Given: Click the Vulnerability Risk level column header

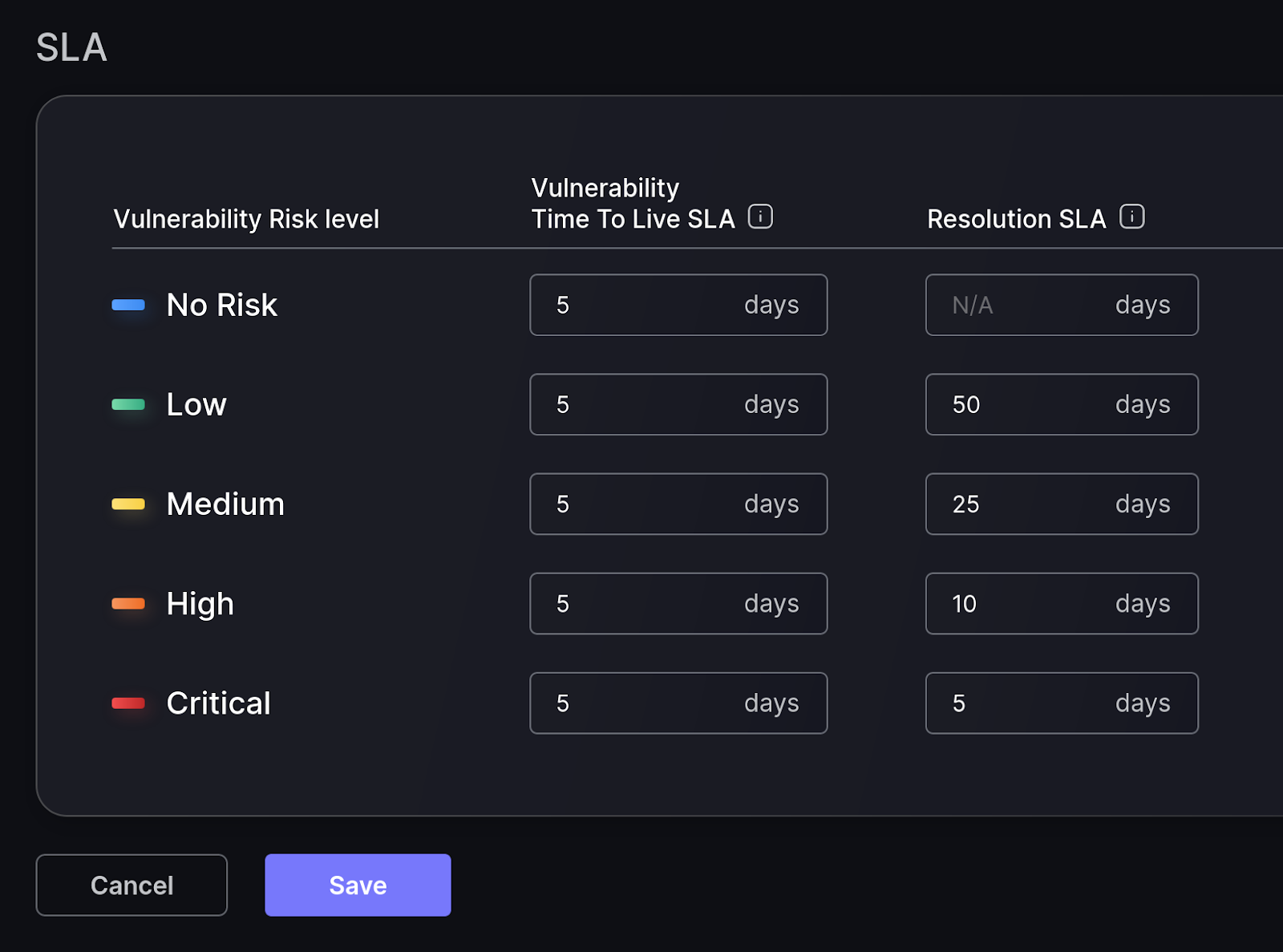Looking at the screenshot, I should (x=246, y=219).
